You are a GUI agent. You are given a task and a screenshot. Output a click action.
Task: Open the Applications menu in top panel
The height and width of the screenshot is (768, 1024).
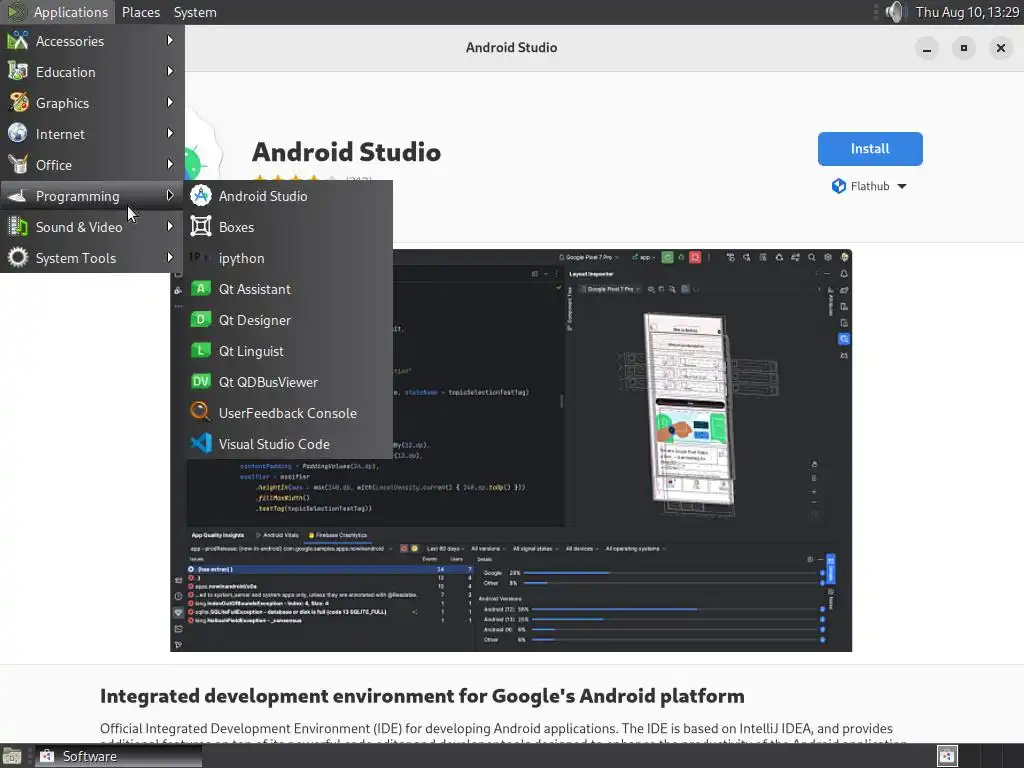click(57, 12)
